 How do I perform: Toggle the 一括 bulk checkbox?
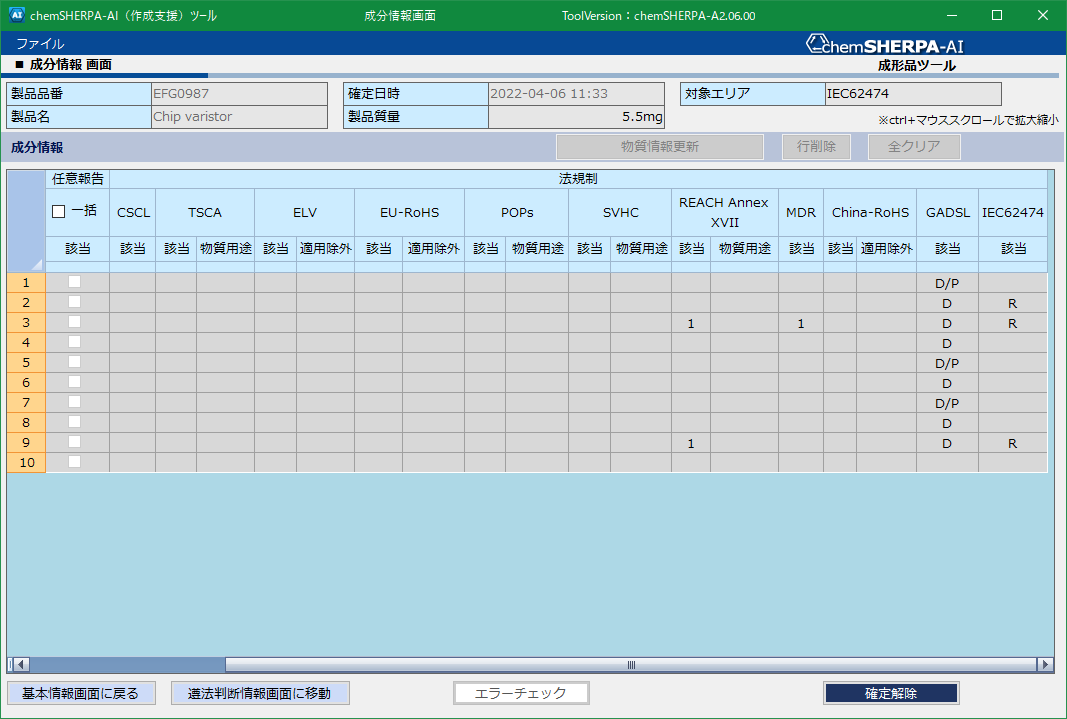coord(58,212)
